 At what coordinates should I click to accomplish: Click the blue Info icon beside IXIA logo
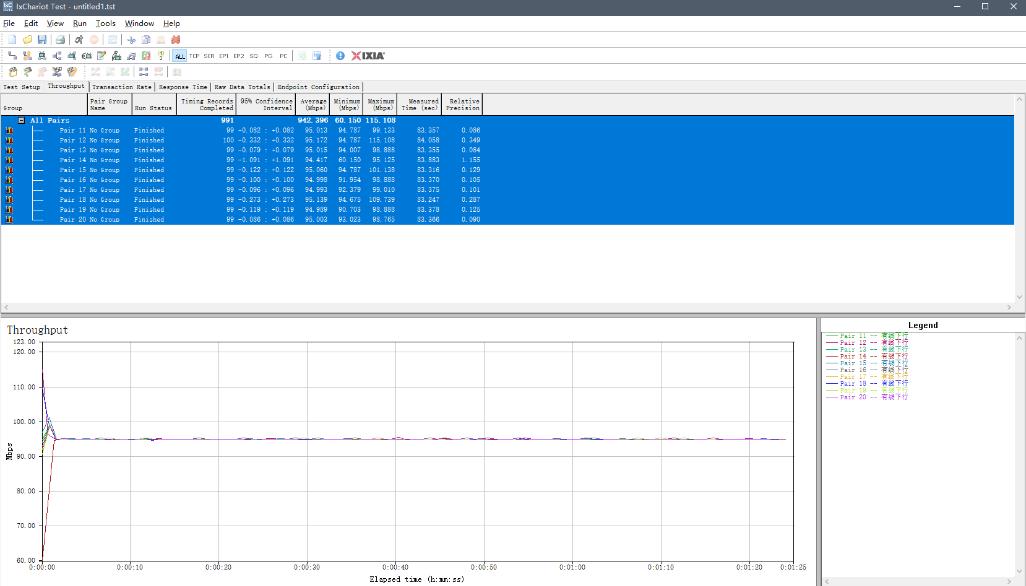tap(340, 56)
